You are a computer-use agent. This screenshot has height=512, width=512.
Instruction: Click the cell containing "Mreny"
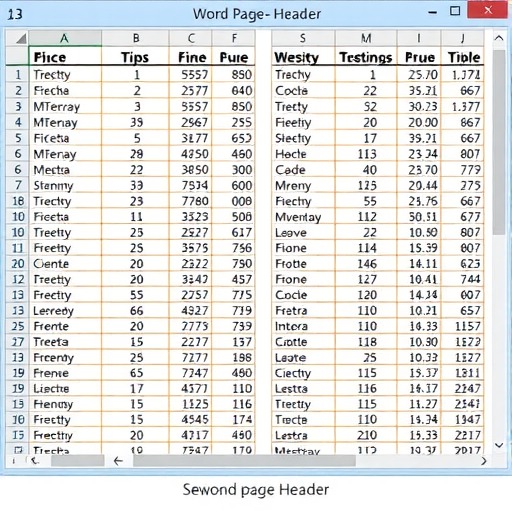coord(303,185)
